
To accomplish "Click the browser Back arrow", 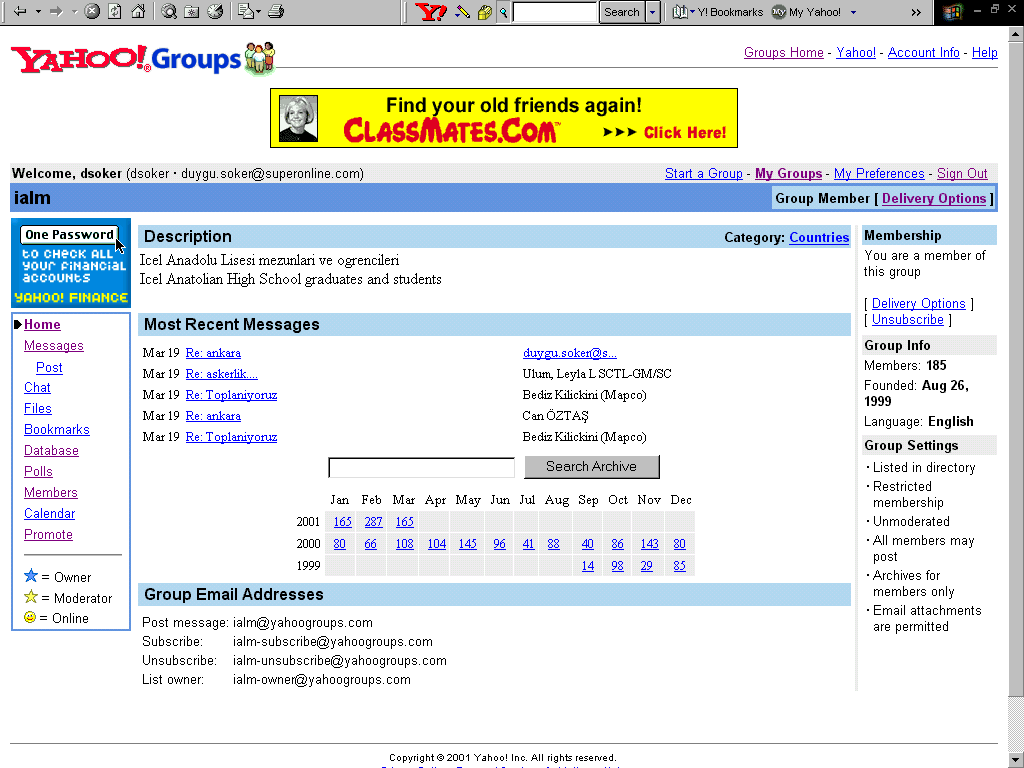I will pyautogui.click(x=20, y=11).
